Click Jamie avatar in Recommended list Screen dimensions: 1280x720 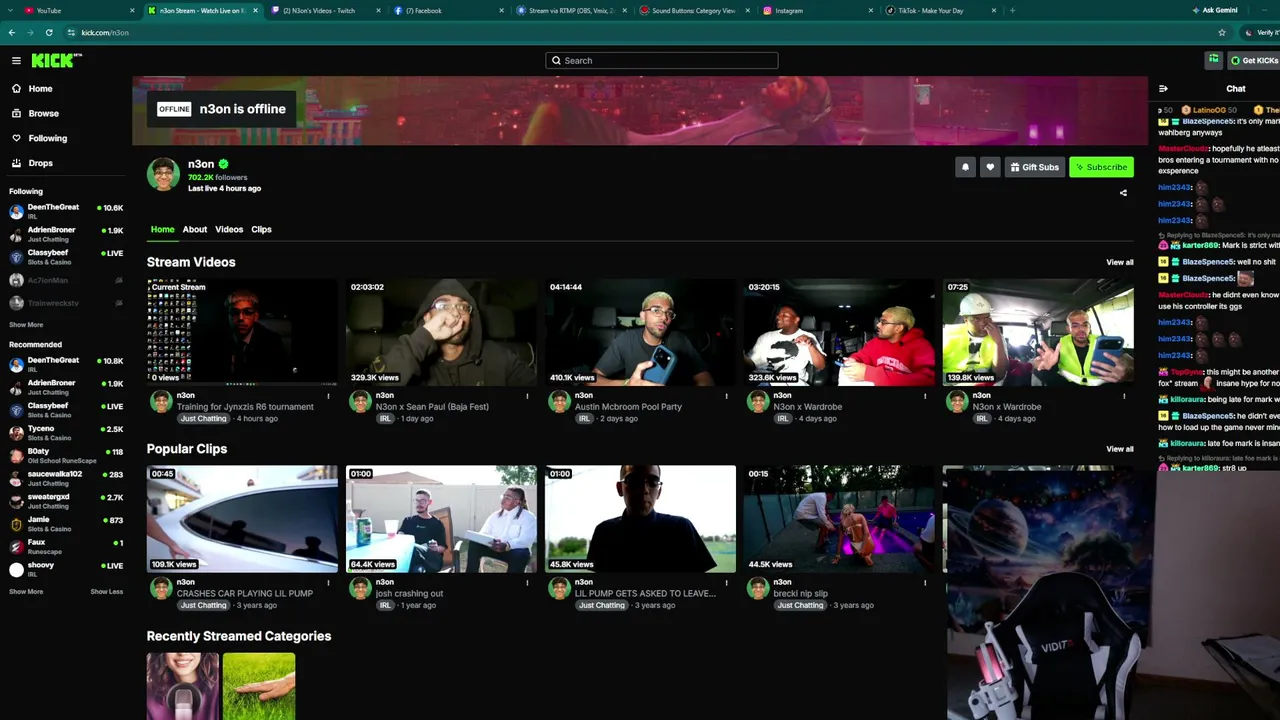(16, 524)
